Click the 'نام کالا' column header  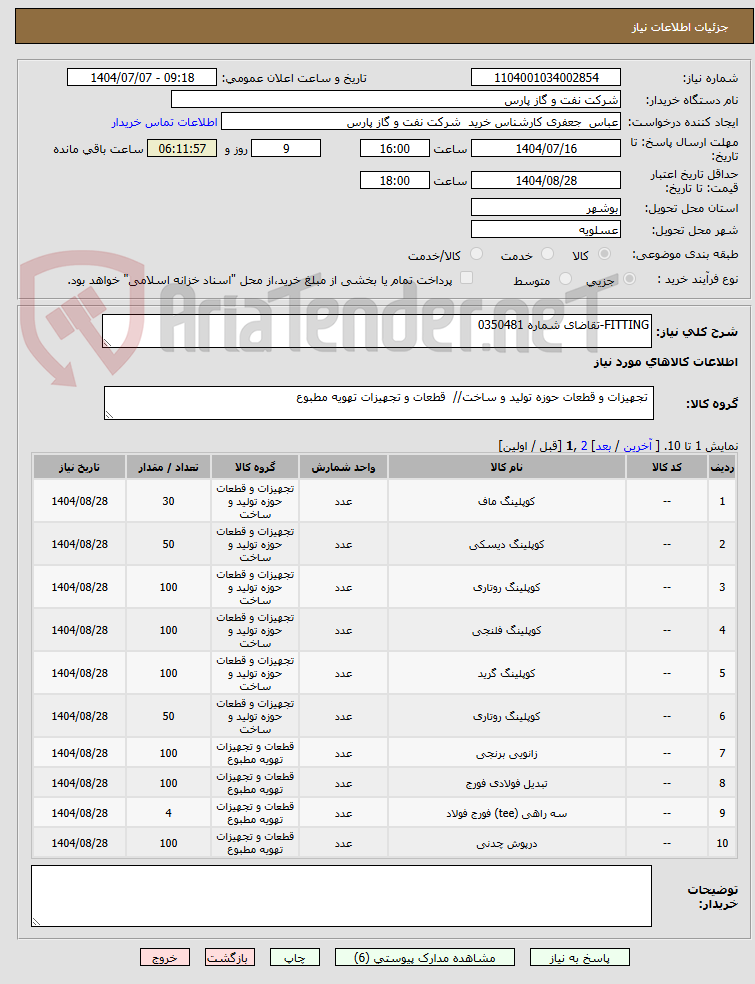[506, 467]
